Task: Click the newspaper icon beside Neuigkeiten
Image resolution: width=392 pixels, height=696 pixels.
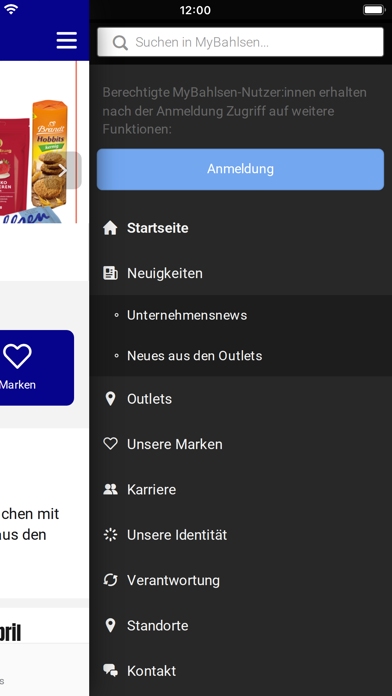Action: tap(110, 273)
